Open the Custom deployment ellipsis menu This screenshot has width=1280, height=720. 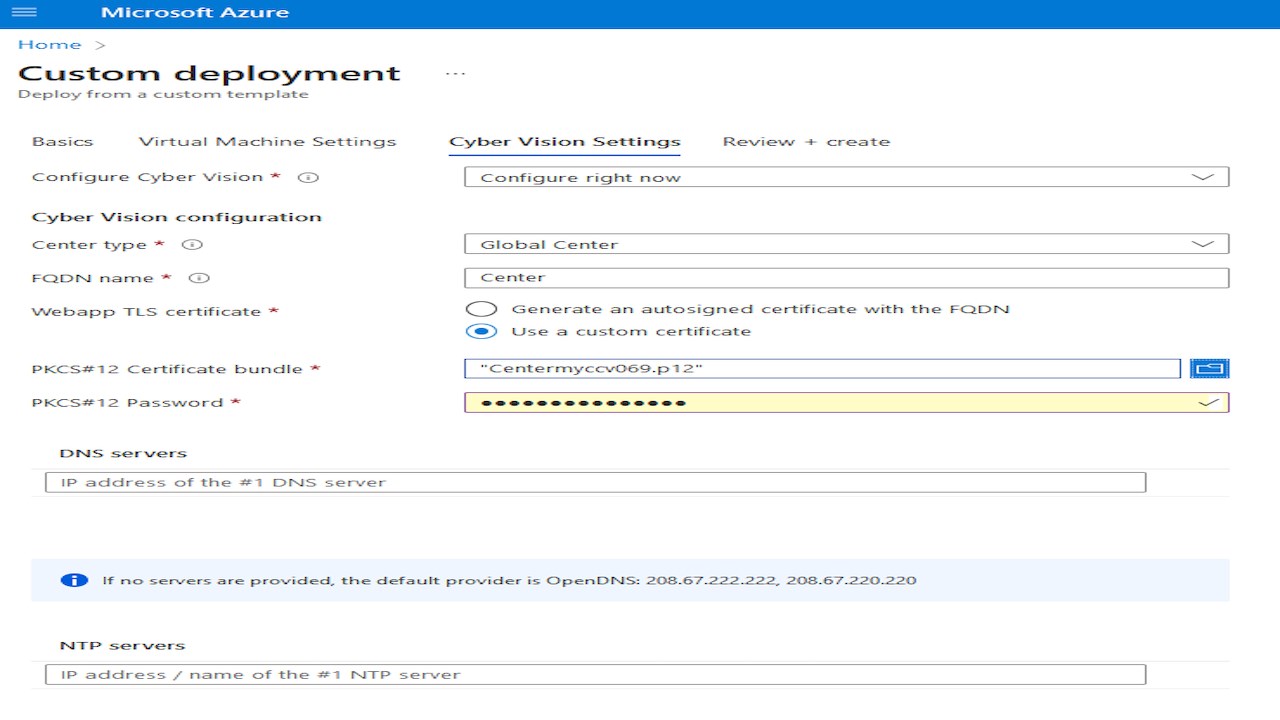click(x=455, y=74)
